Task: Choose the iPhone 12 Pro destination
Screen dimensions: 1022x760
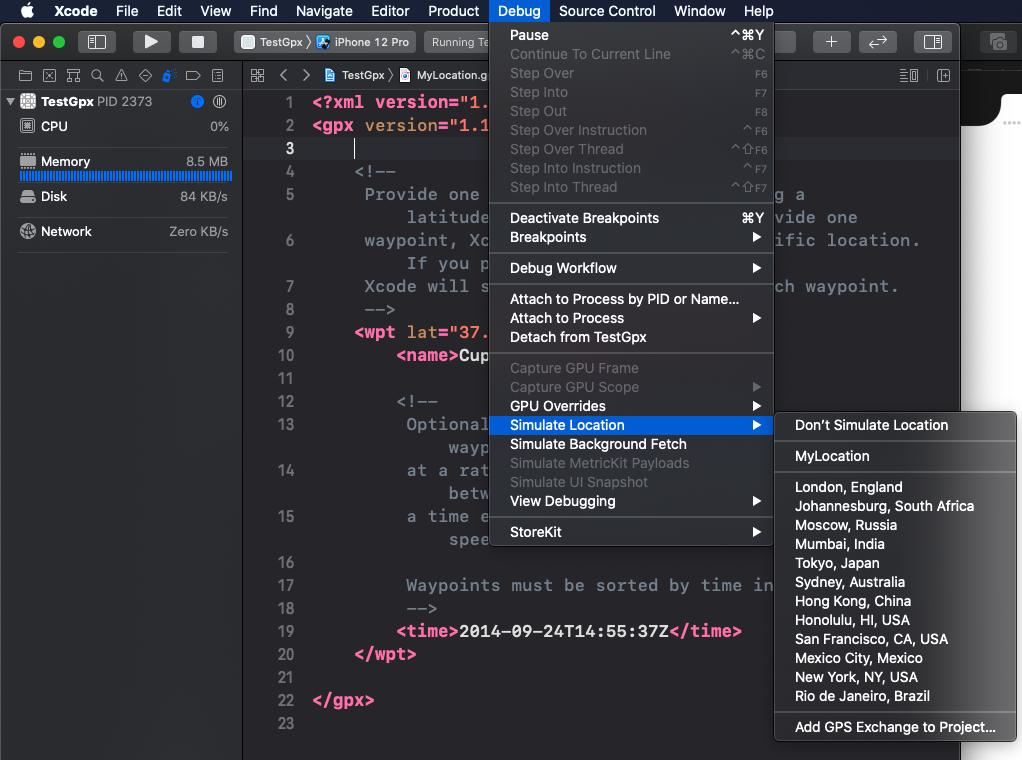Action: coord(364,42)
